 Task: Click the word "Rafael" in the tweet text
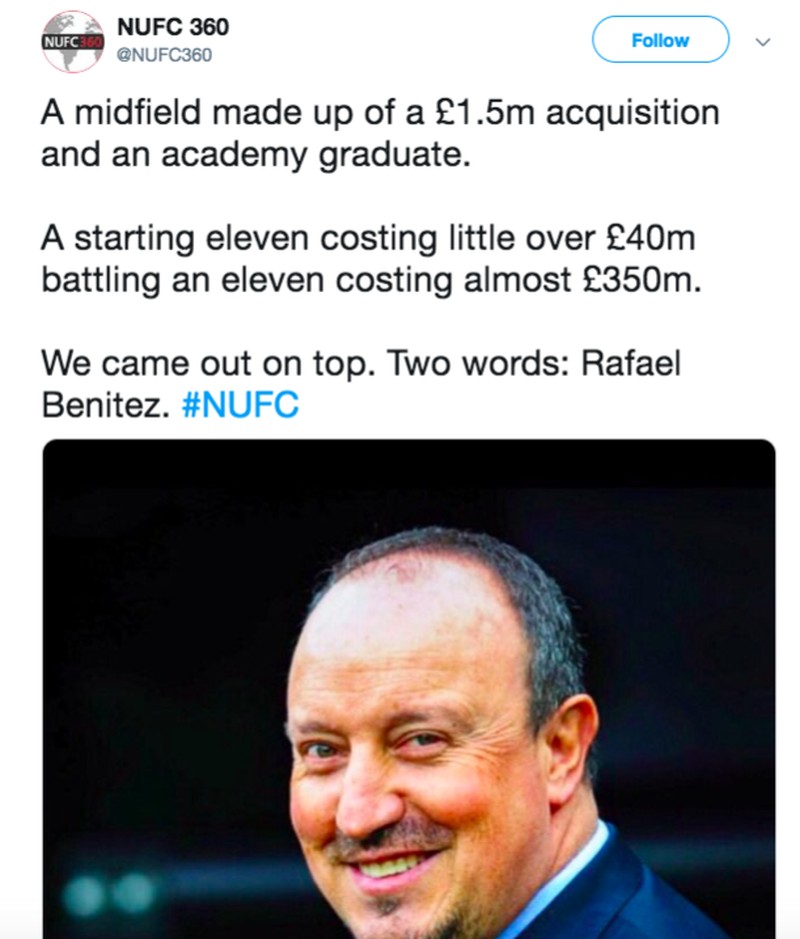[x=634, y=362]
